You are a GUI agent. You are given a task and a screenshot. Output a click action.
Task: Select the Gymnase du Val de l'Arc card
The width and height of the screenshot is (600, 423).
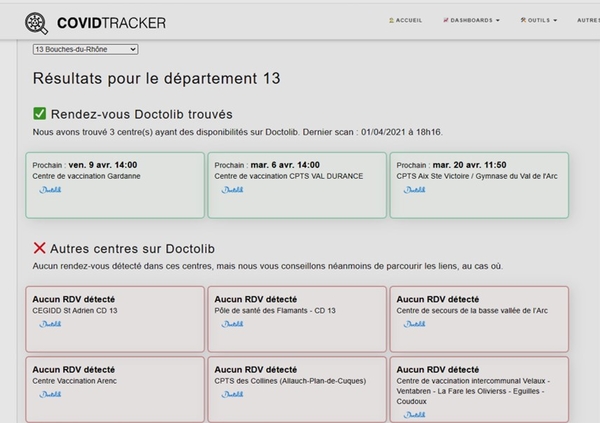click(479, 185)
